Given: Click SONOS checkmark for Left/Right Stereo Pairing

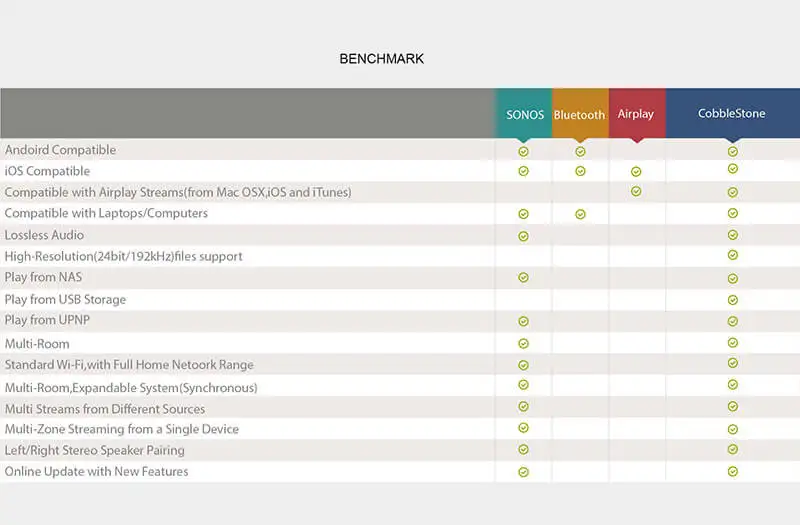Looking at the screenshot, I should point(523,449).
